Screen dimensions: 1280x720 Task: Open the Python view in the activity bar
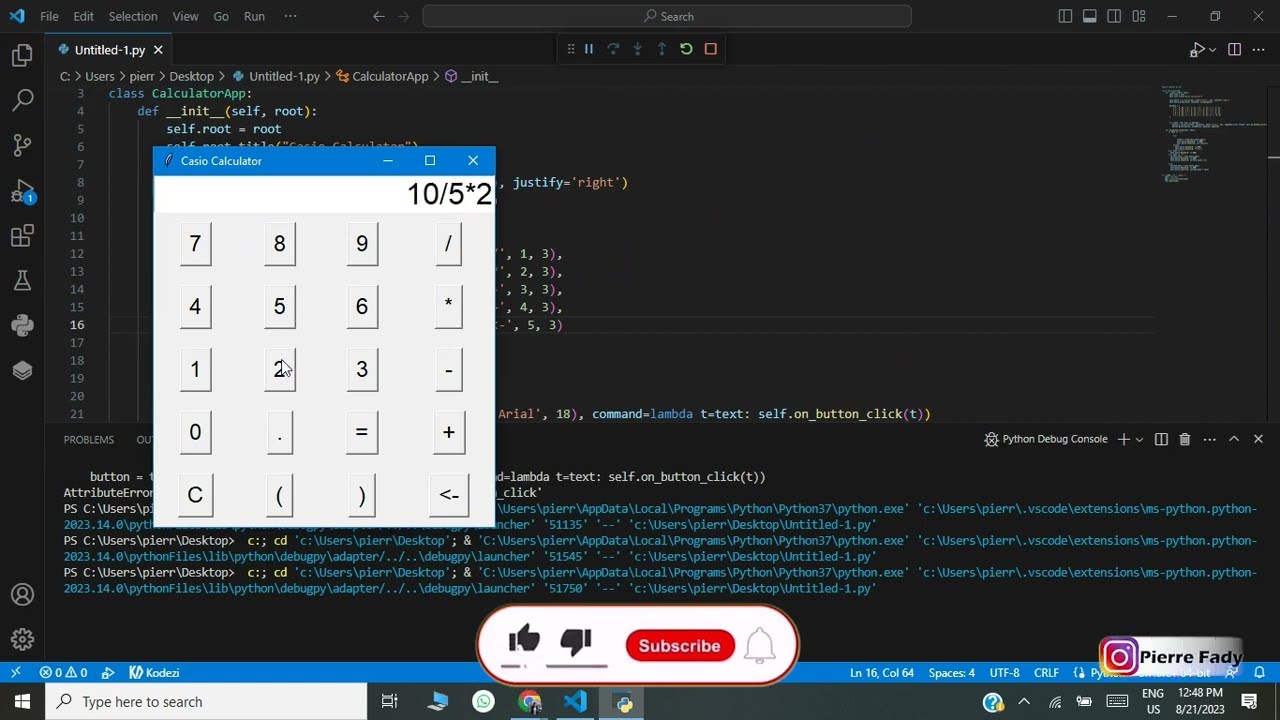(22, 326)
